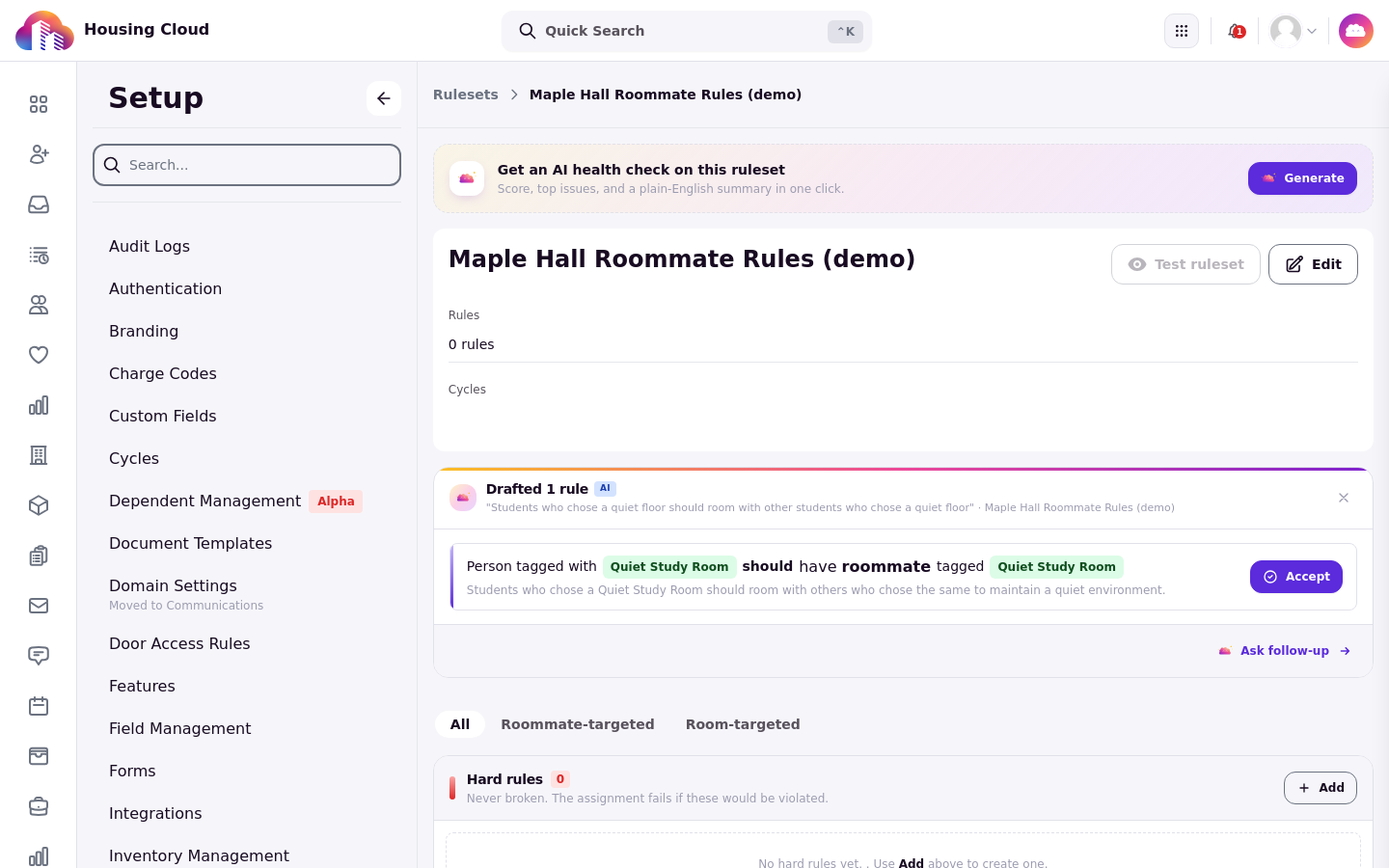Image resolution: width=1389 pixels, height=868 pixels.
Task: Open the cloud assistant icon at top right
Action: [1356, 31]
